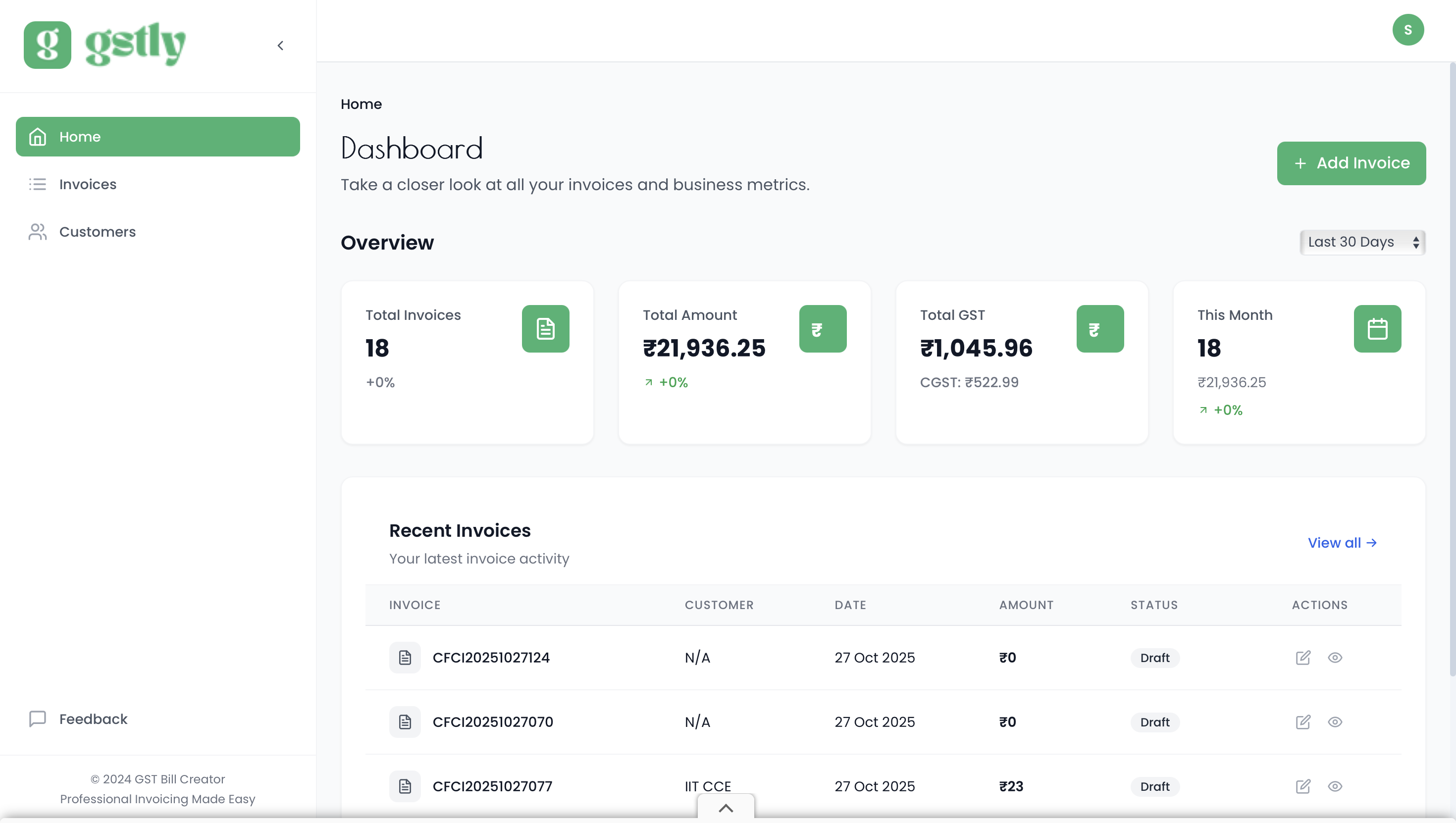Select the Invoices list icon in sidebar
Image resolution: width=1456 pixels, height=823 pixels.
point(37,184)
